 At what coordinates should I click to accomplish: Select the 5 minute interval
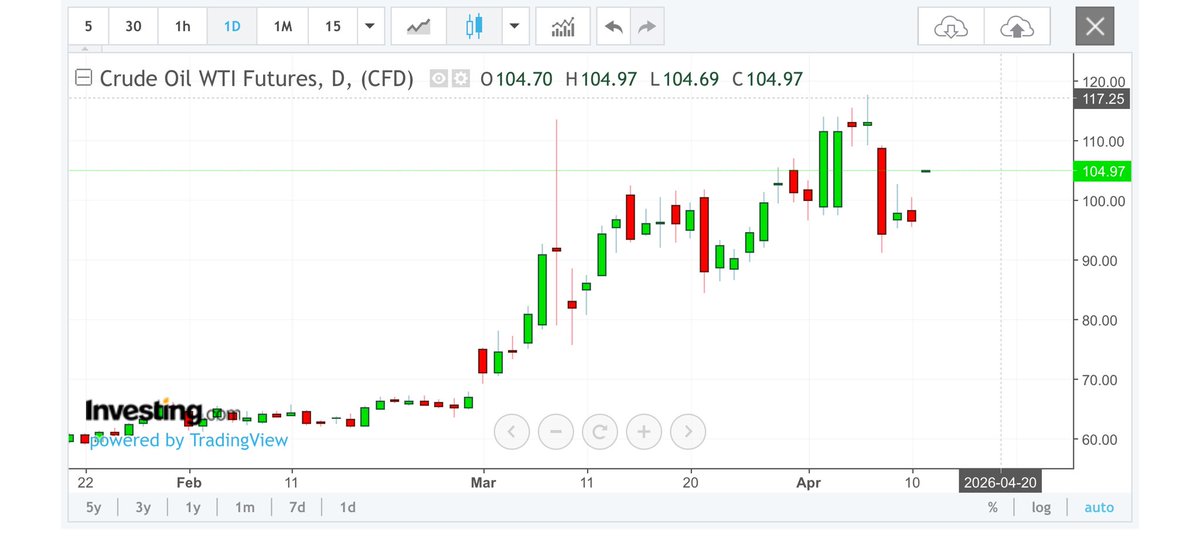[x=89, y=26]
